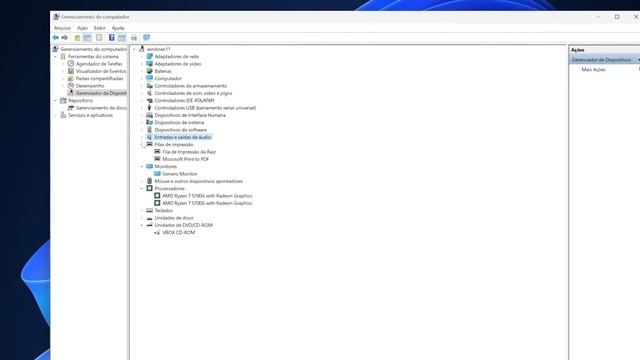Click the USB plug icon for Controladores USB
This screenshot has height=360, width=640.
point(149,108)
